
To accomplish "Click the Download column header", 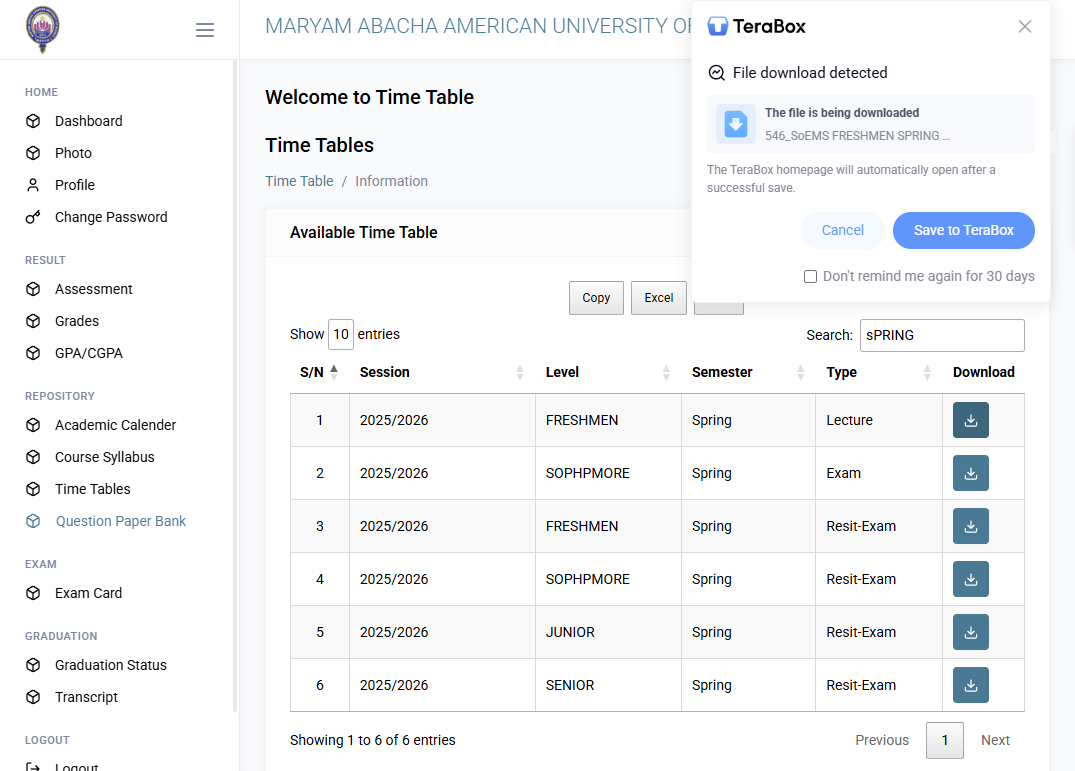I will (x=983, y=372).
